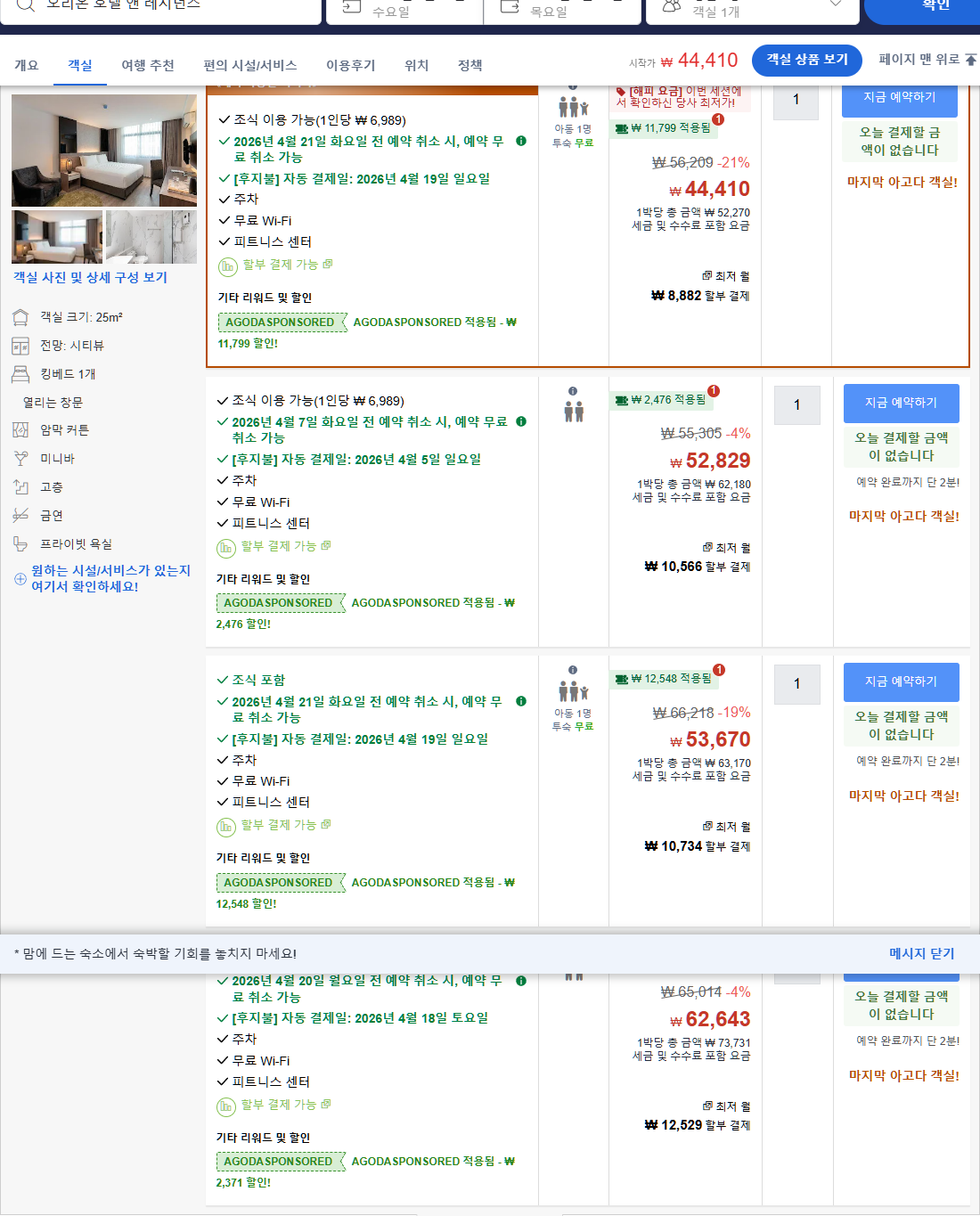Click the private bathroom (프라이빗 욕실) icon
Viewport: 980px width, 1216px height.
(x=20, y=543)
